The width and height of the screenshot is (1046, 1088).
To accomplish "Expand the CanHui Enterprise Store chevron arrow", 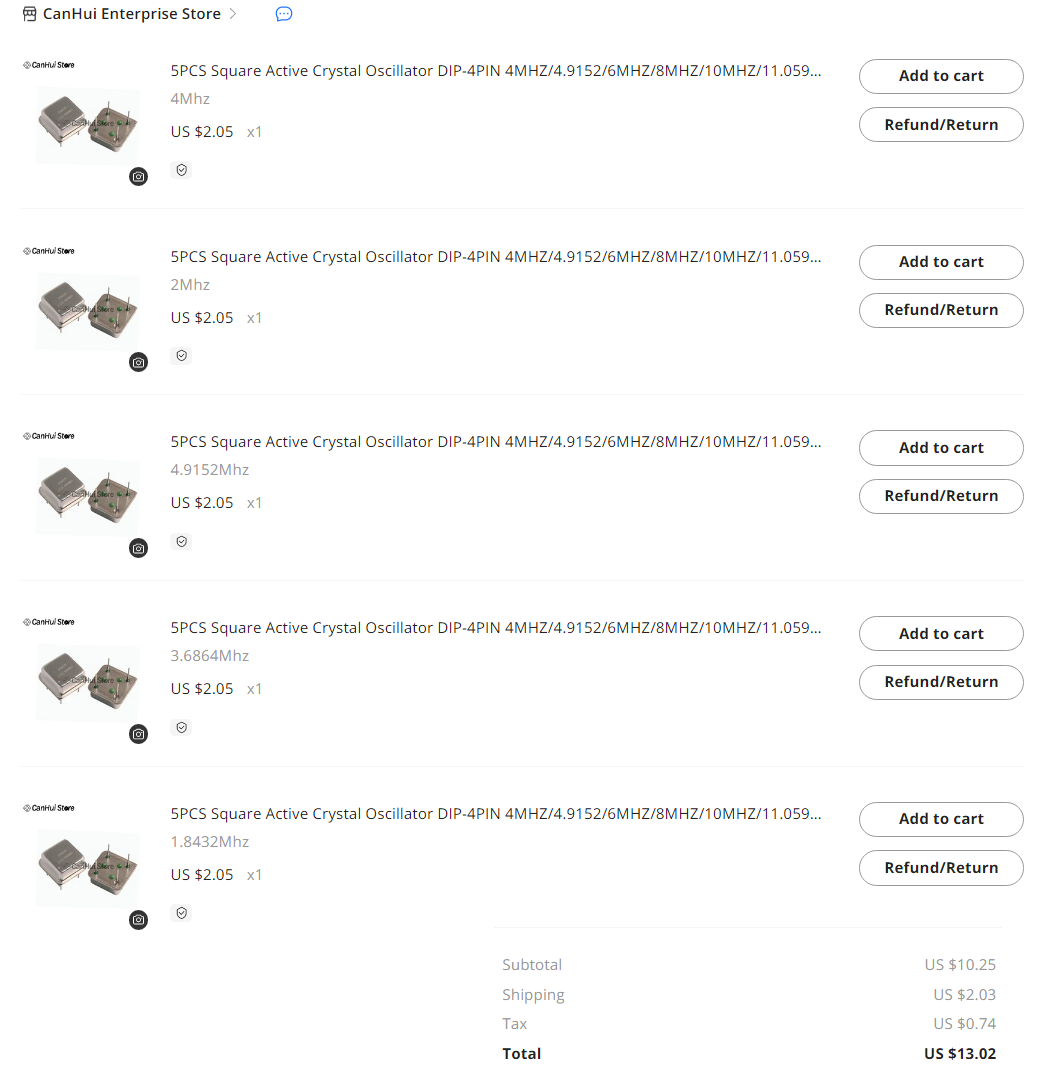I will pyautogui.click(x=233, y=14).
